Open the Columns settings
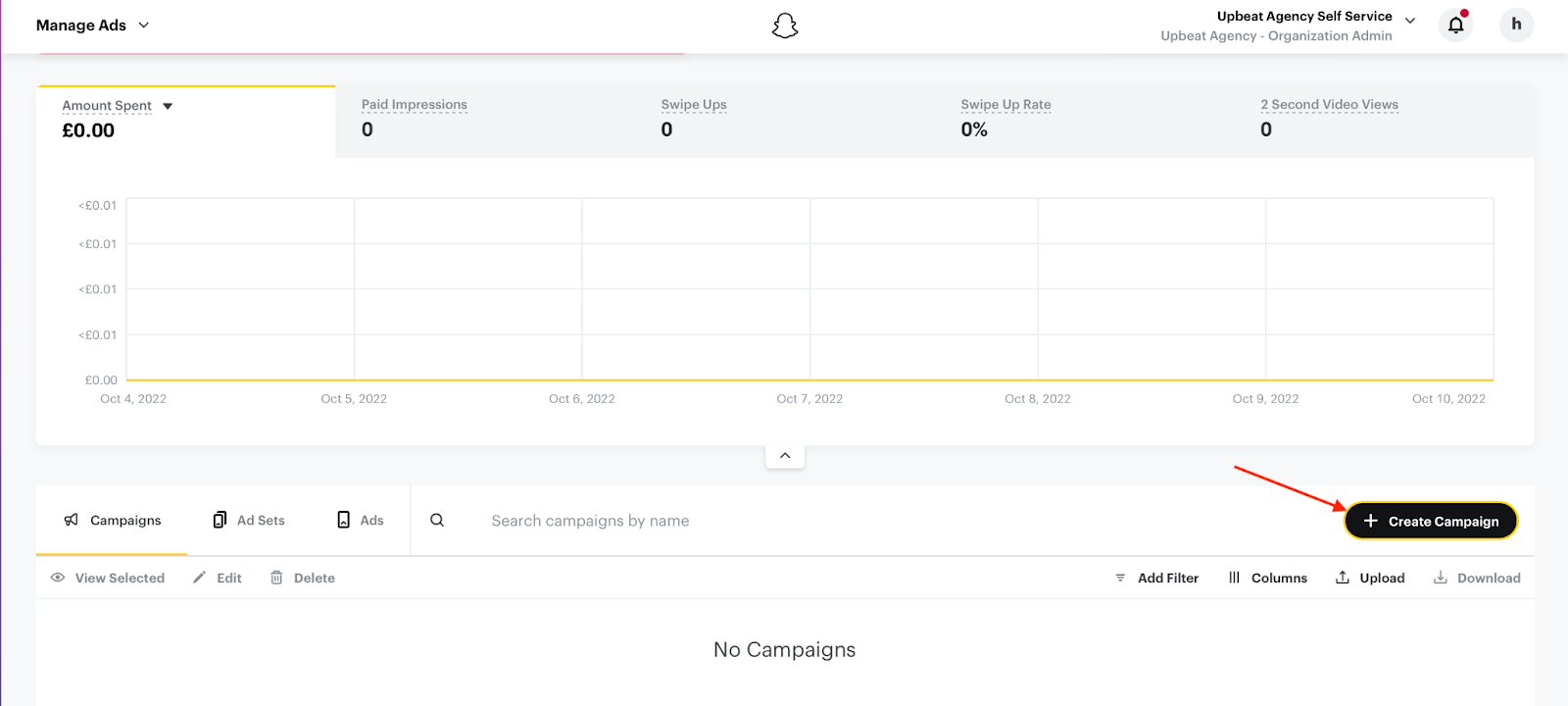The width and height of the screenshot is (1568, 706). point(1267,578)
